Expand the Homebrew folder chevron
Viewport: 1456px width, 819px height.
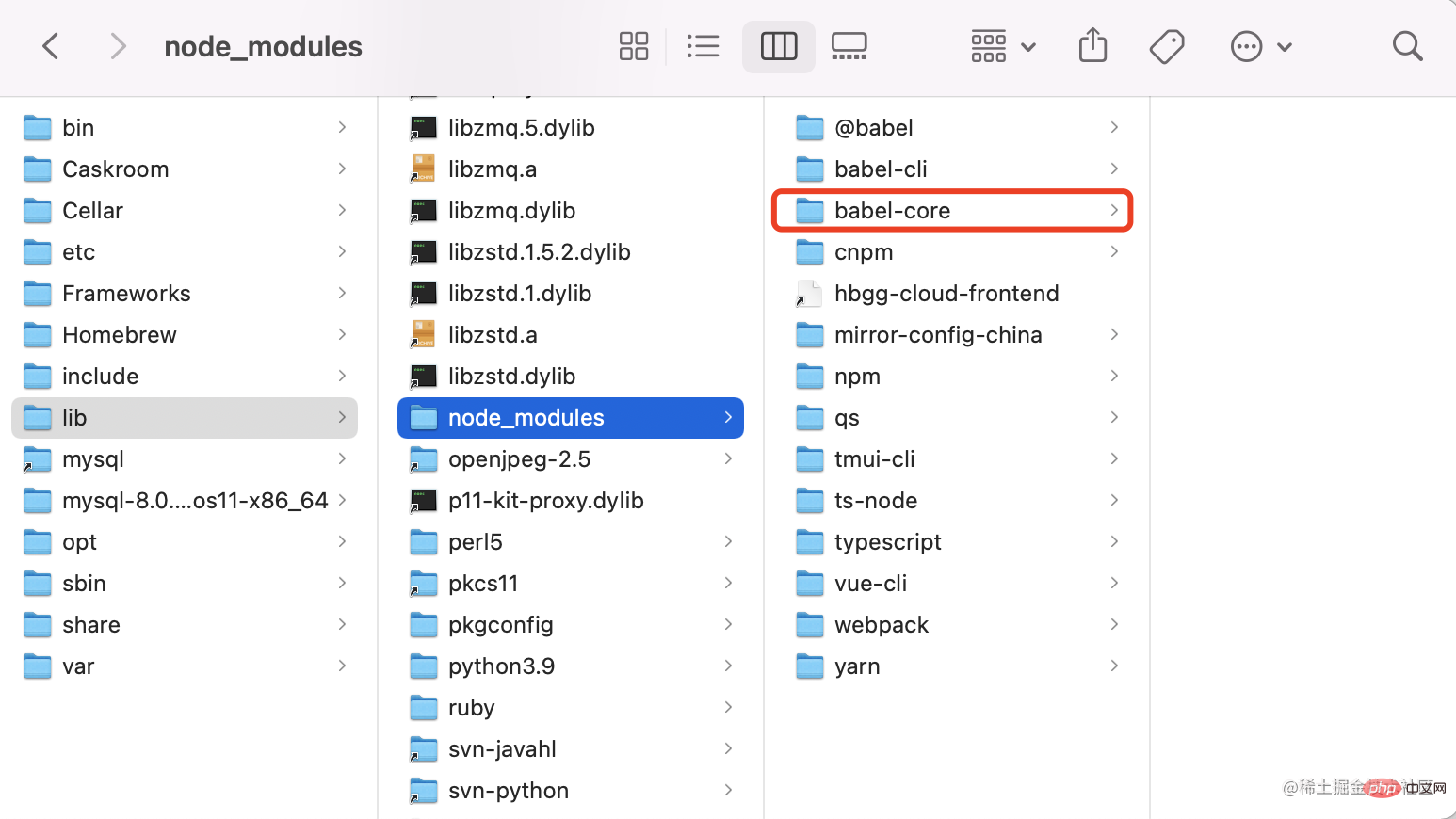click(x=342, y=334)
